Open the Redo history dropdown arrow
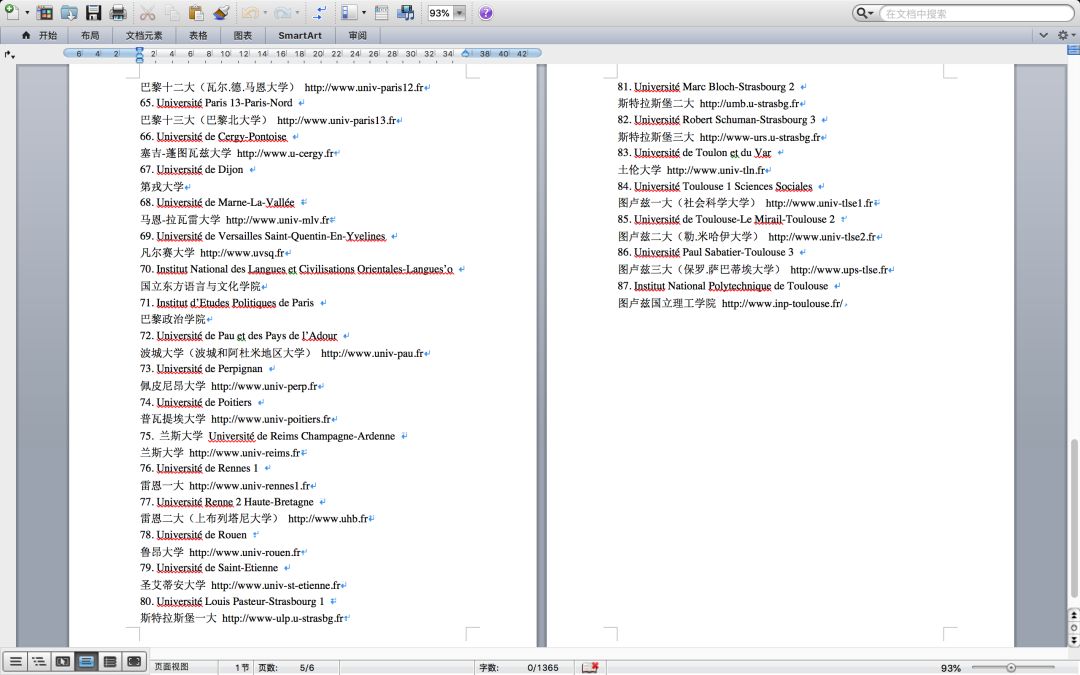The width and height of the screenshot is (1080, 675). (298, 12)
